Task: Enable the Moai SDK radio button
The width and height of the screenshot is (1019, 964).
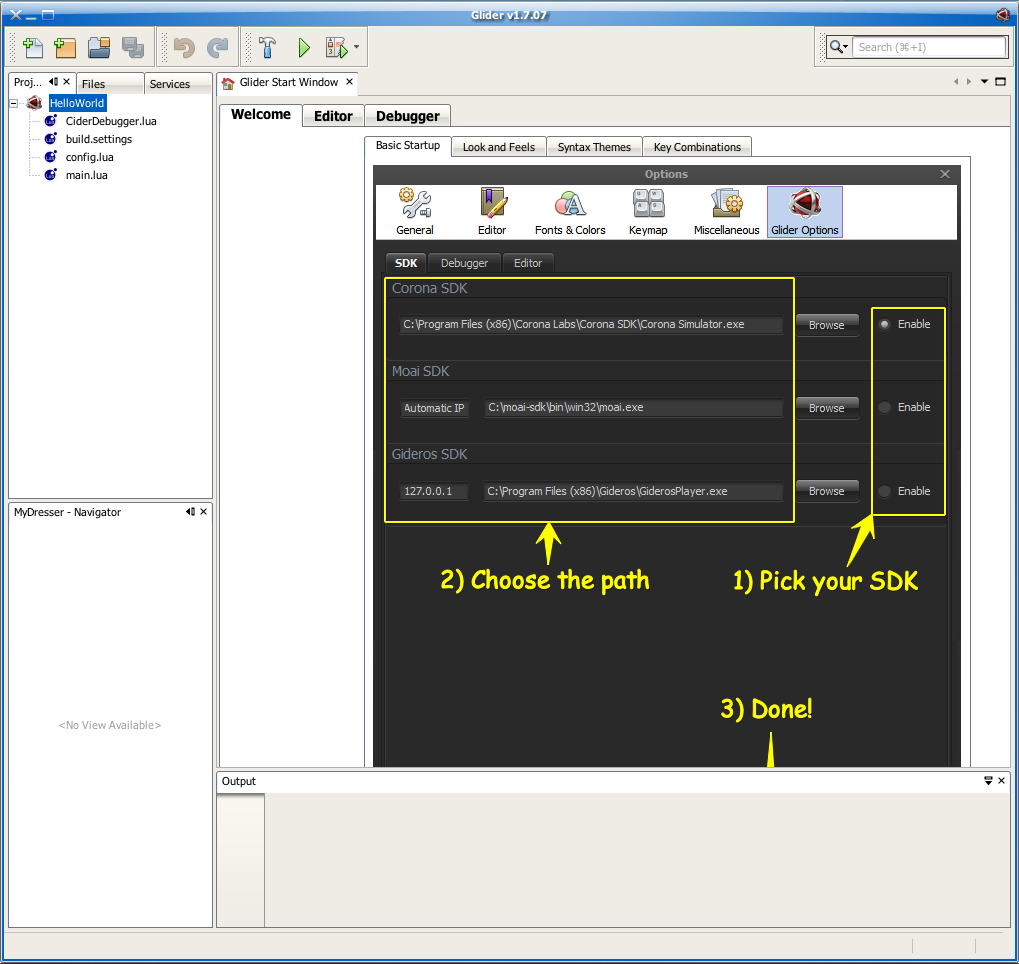Action: coord(885,407)
